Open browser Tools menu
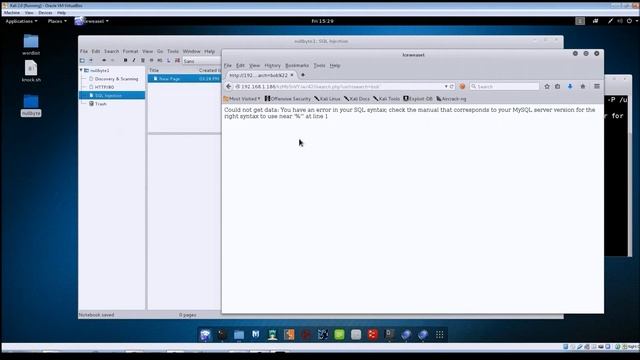Image resolution: width=640 pixels, height=360 pixels. click(x=319, y=66)
